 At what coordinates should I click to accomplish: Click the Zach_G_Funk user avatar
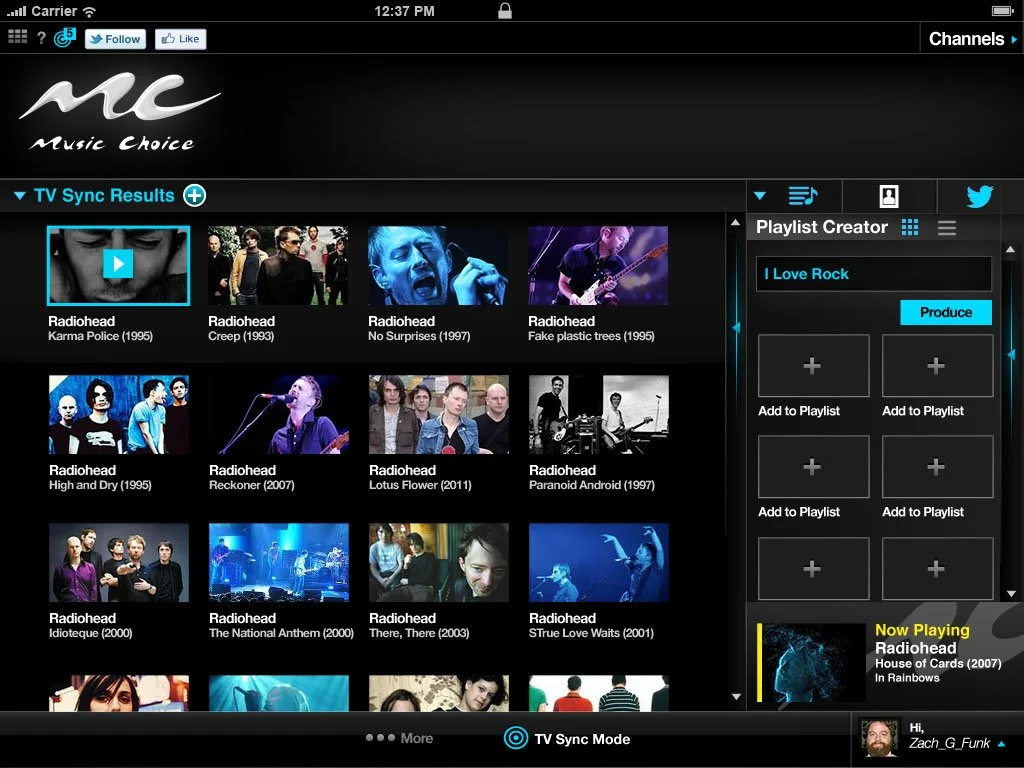coord(879,738)
